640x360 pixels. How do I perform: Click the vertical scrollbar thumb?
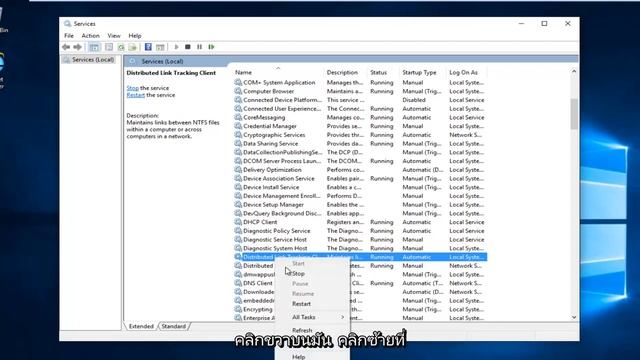pos(574,113)
